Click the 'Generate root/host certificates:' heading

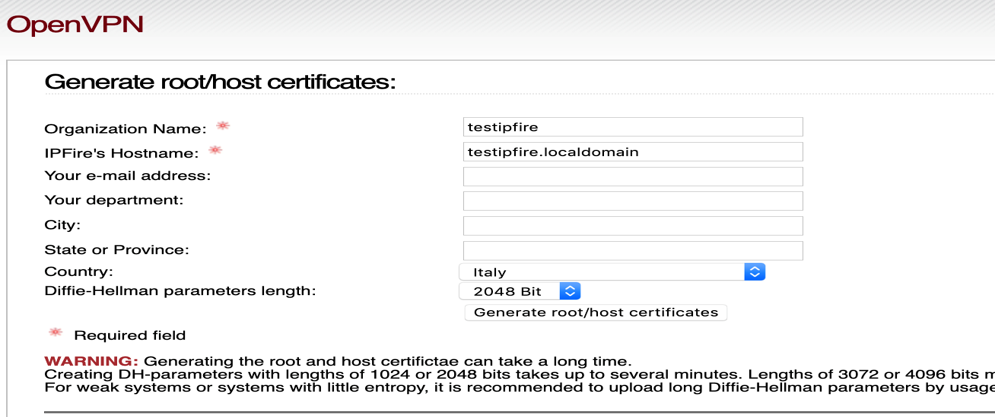[x=220, y=82]
